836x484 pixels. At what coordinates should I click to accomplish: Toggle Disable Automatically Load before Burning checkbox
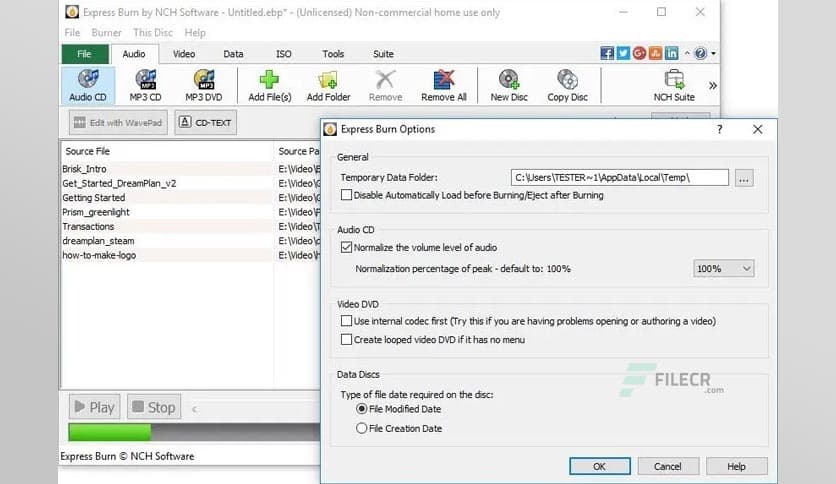347,195
